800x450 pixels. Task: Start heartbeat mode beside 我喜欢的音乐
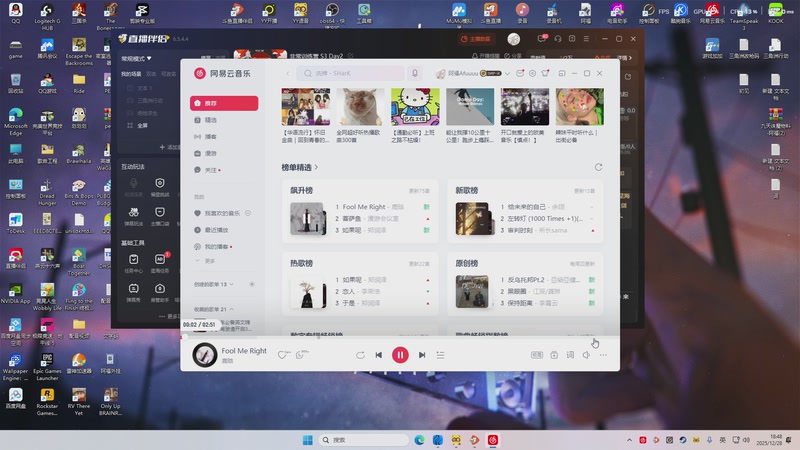click(x=248, y=213)
